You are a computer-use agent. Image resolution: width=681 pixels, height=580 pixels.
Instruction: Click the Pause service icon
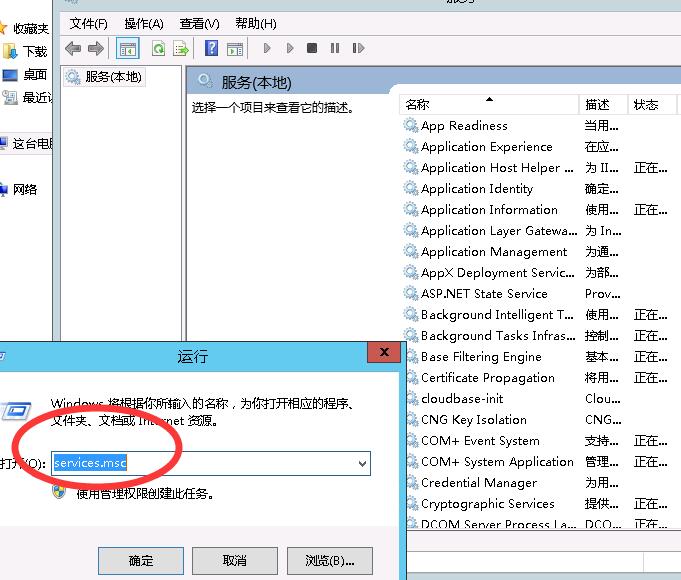(x=334, y=48)
